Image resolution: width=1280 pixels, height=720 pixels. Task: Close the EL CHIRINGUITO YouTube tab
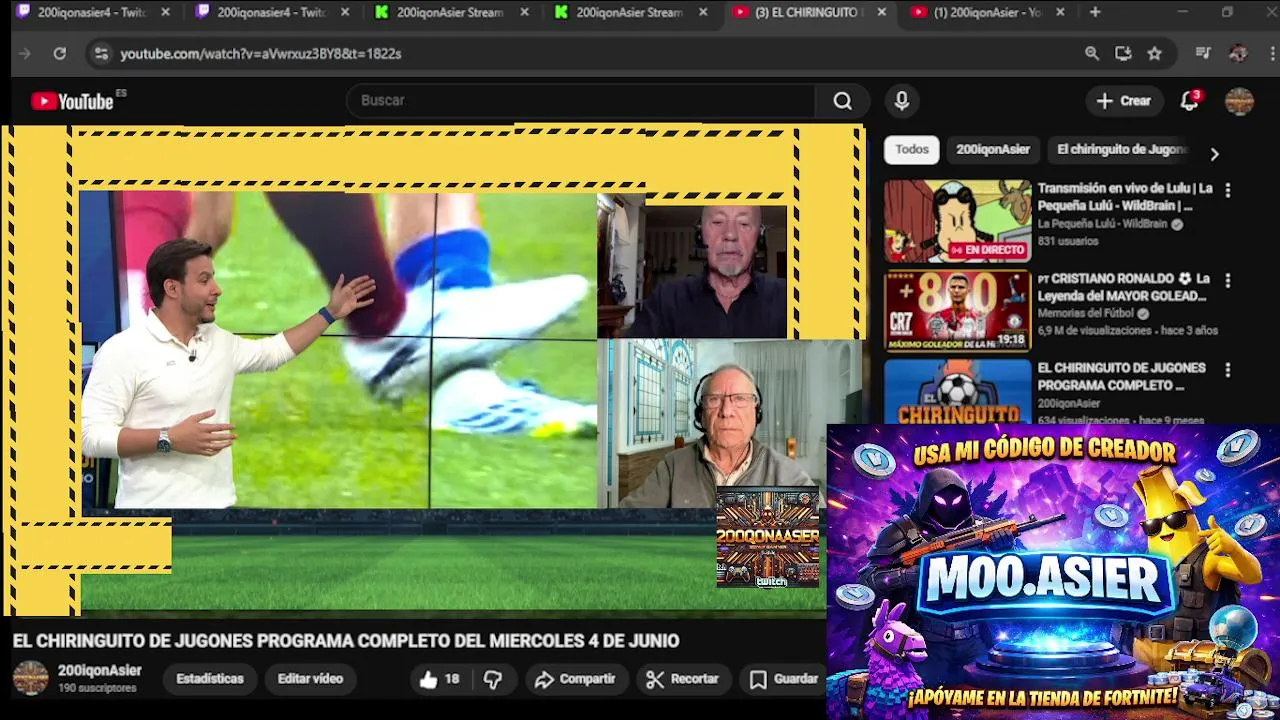click(x=881, y=12)
